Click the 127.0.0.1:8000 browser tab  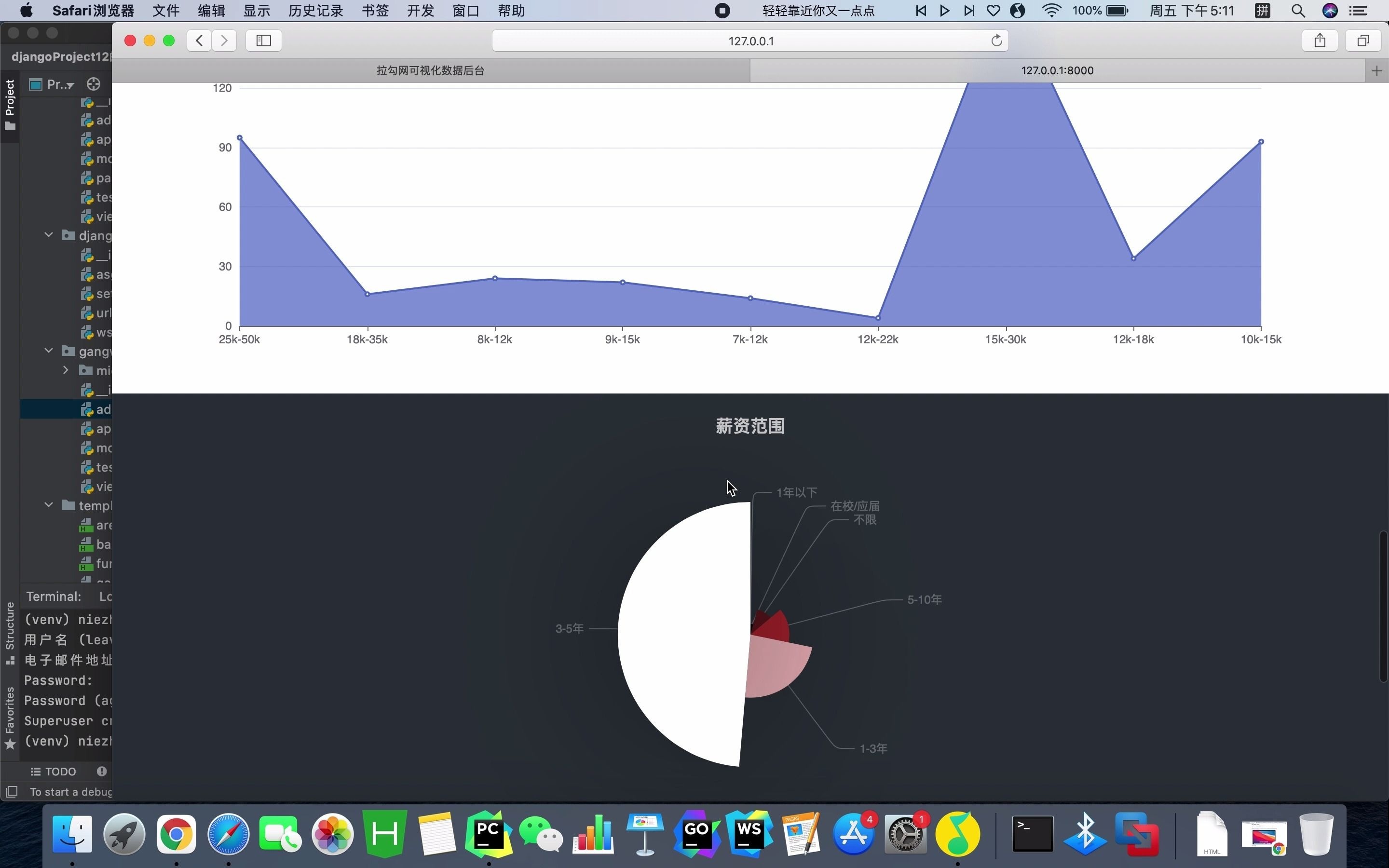click(x=1057, y=70)
